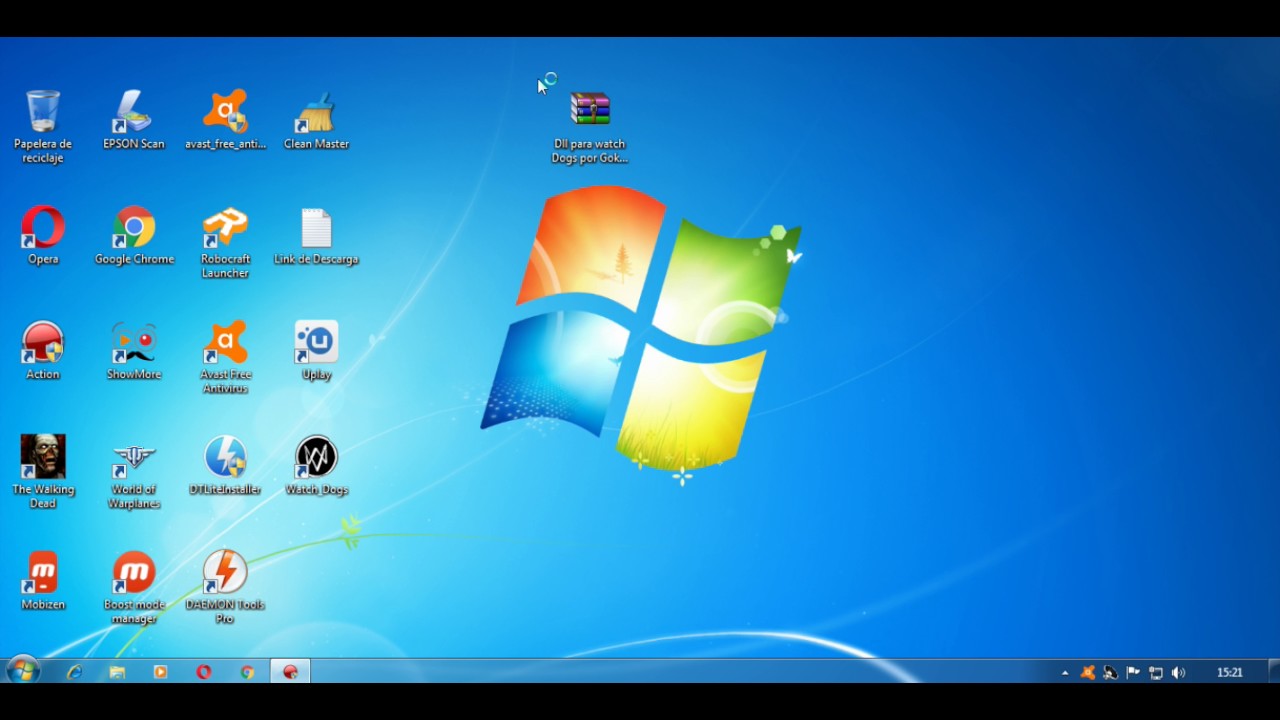Open Action Center flag tray icon
1280x720 pixels.
[x=1133, y=673]
